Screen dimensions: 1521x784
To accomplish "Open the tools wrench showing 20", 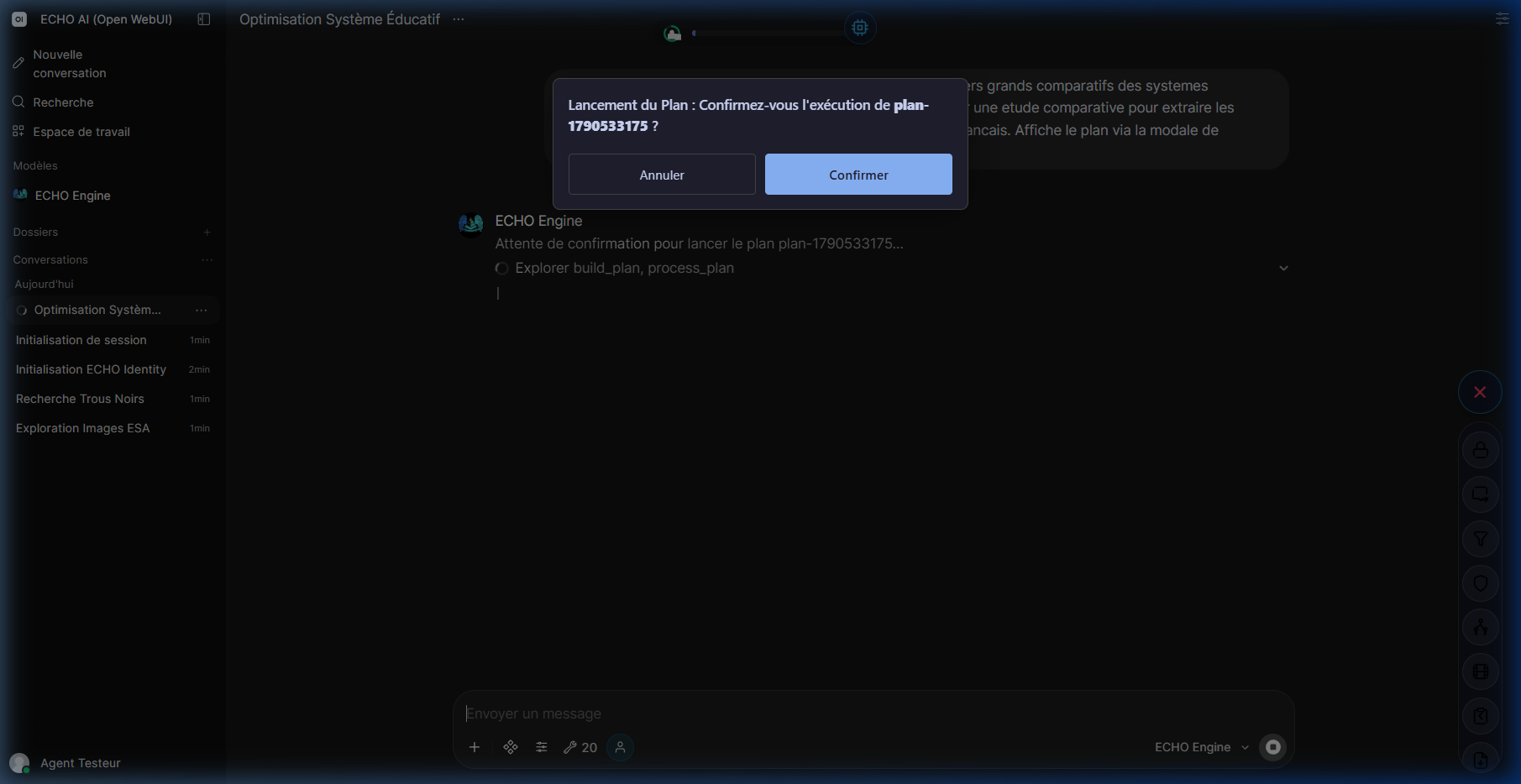I will pyautogui.click(x=580, y=747).
